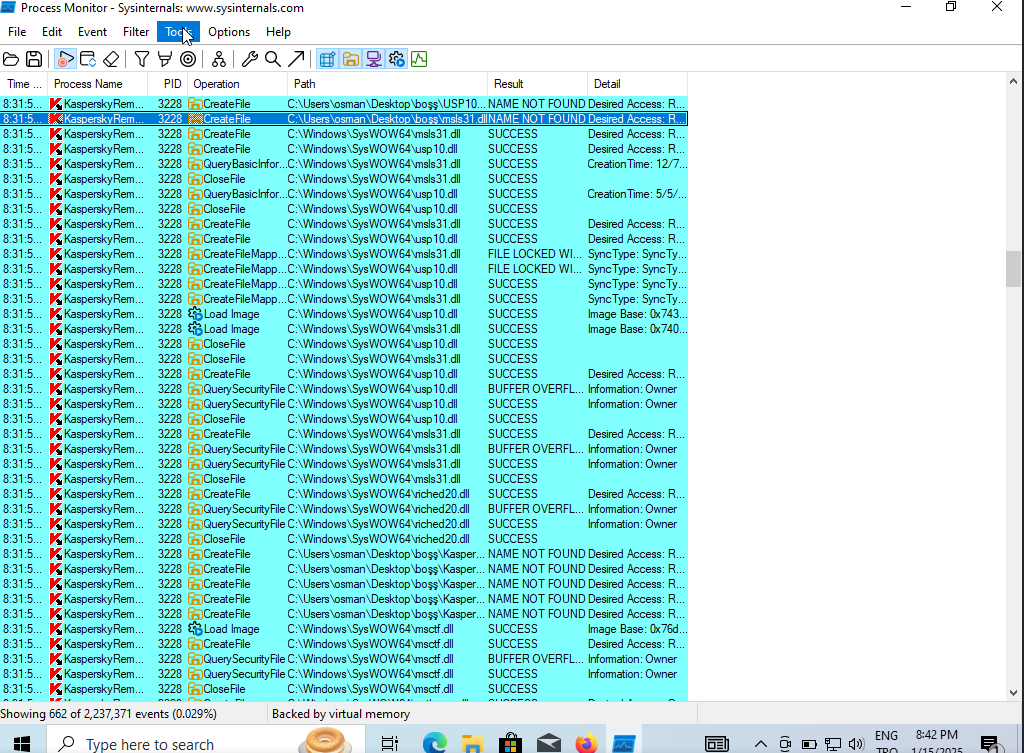Screen dimensions: 1024x753
Task: Click BUFFER OVERFL... result for msctf.dll
Action: coord(537,659)
